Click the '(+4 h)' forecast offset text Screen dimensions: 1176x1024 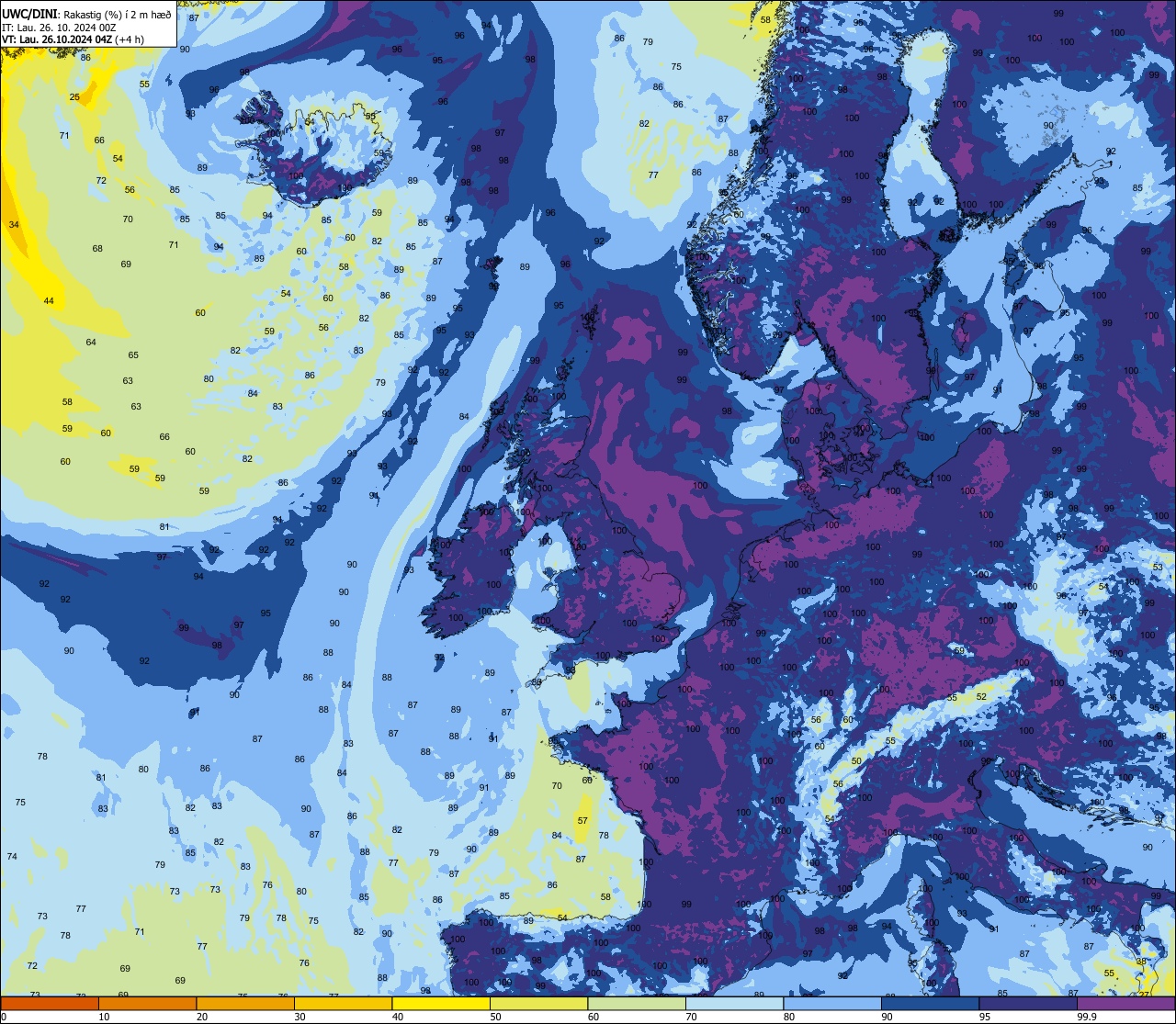coord(130,39)
